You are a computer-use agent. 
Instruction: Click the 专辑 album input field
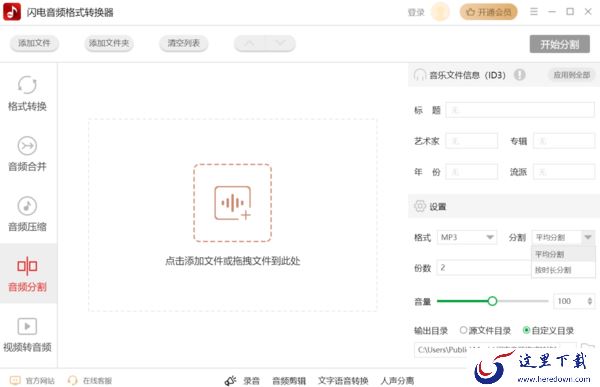[564, 141]
